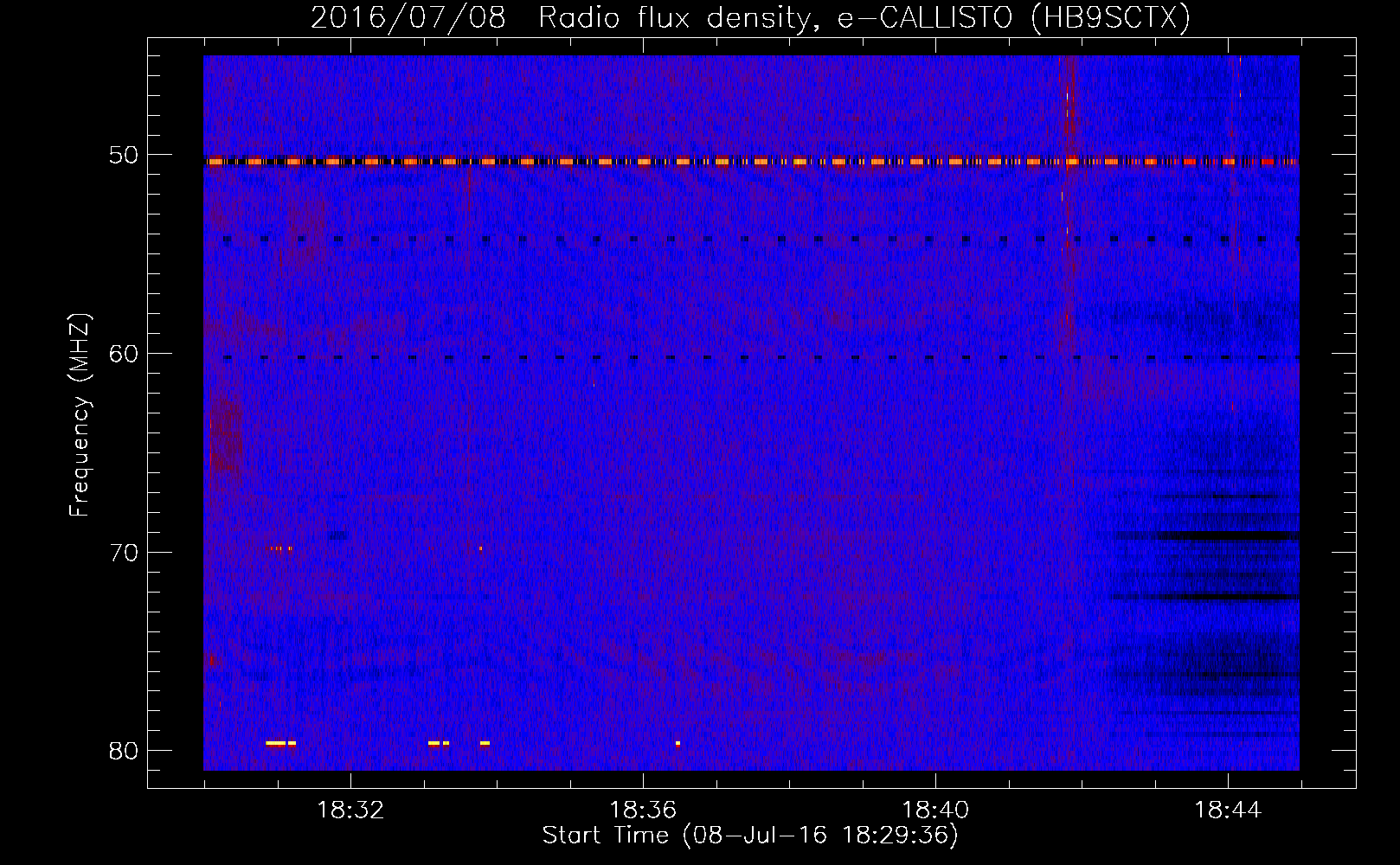The height and width of the screenshot is (865, 1400).
Task: Click the "Start Time (08-Jul-16 18:29:36)" axis label
Action: [x=750, y=836]
